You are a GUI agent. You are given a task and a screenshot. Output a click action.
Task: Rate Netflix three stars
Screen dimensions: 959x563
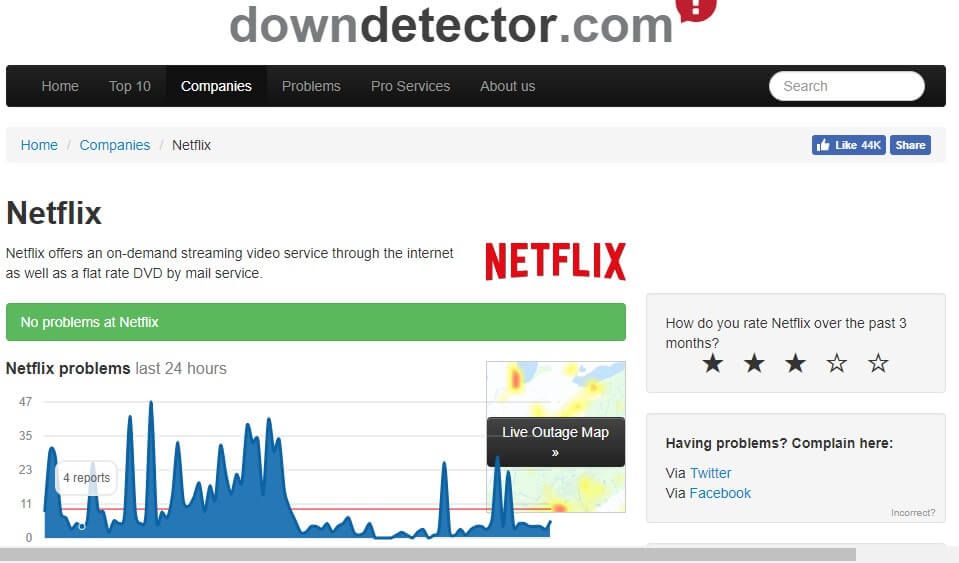(x=795, y=364)
